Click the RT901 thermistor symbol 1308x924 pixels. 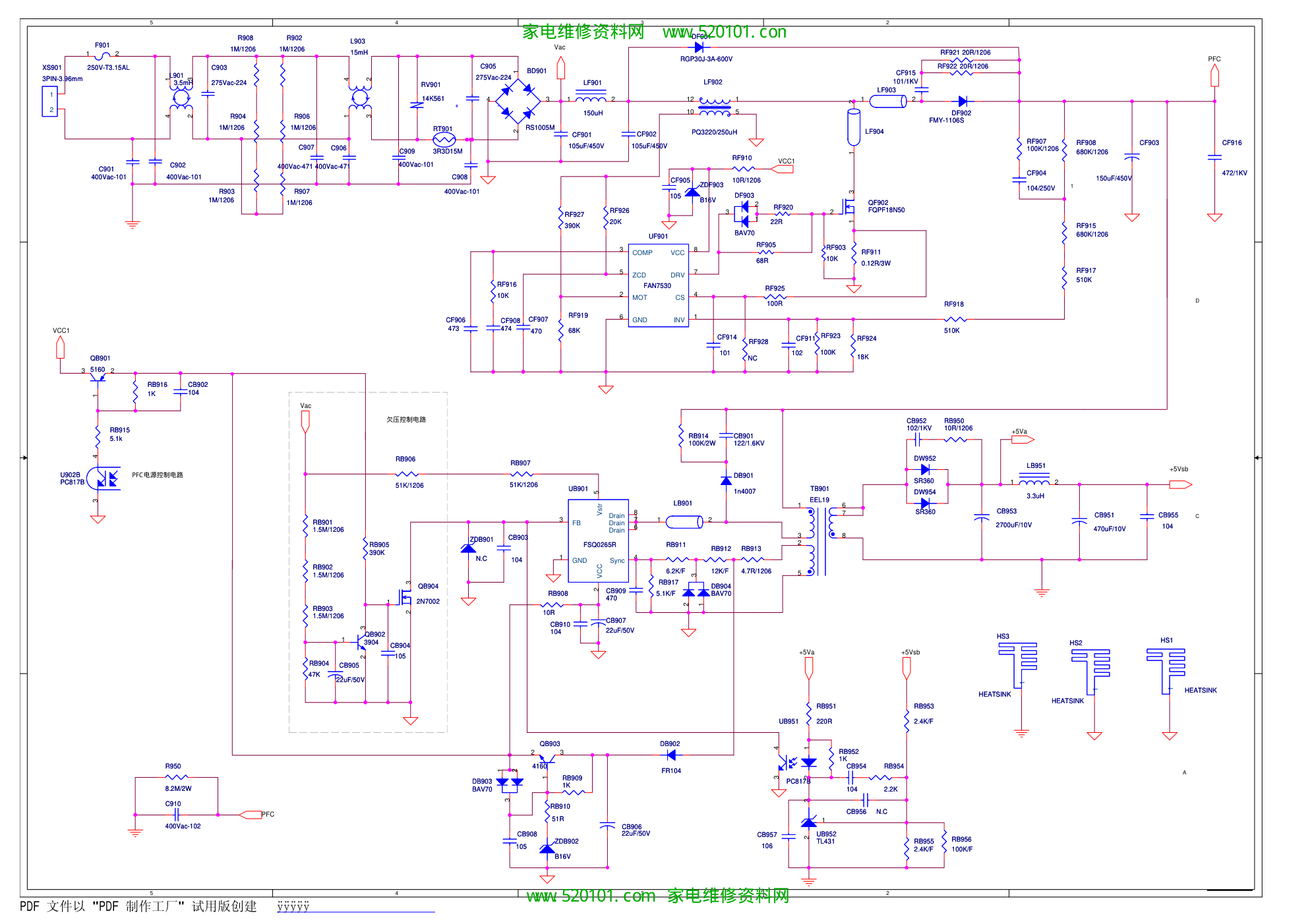click(x=444, y=139)
